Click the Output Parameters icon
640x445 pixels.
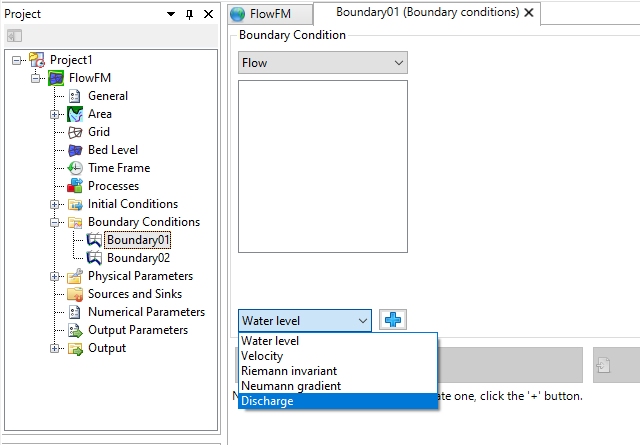point(75,330)
